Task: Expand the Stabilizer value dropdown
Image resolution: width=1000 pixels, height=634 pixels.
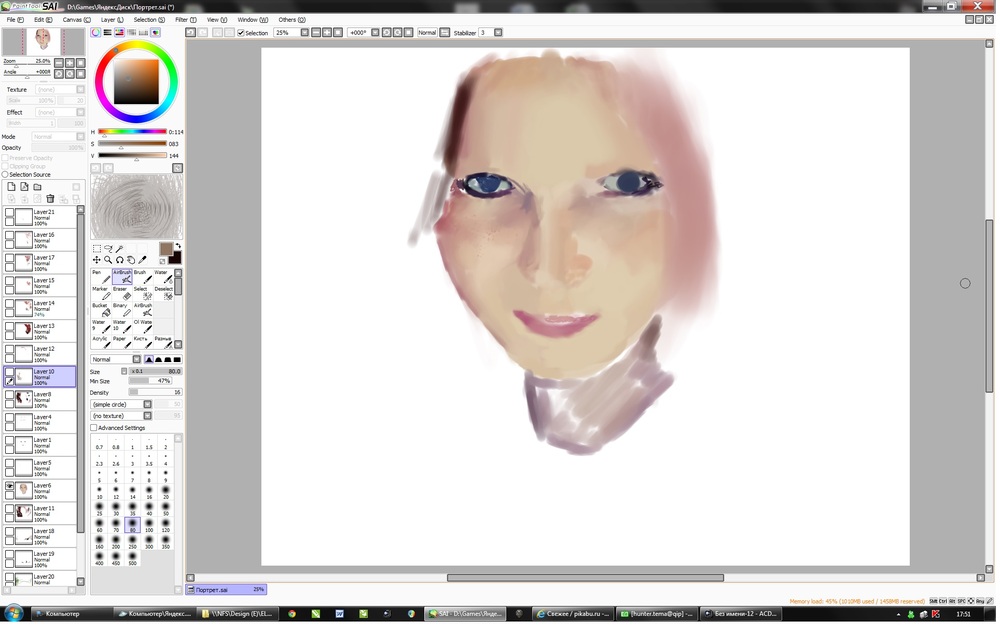Action: click(497, 33)
